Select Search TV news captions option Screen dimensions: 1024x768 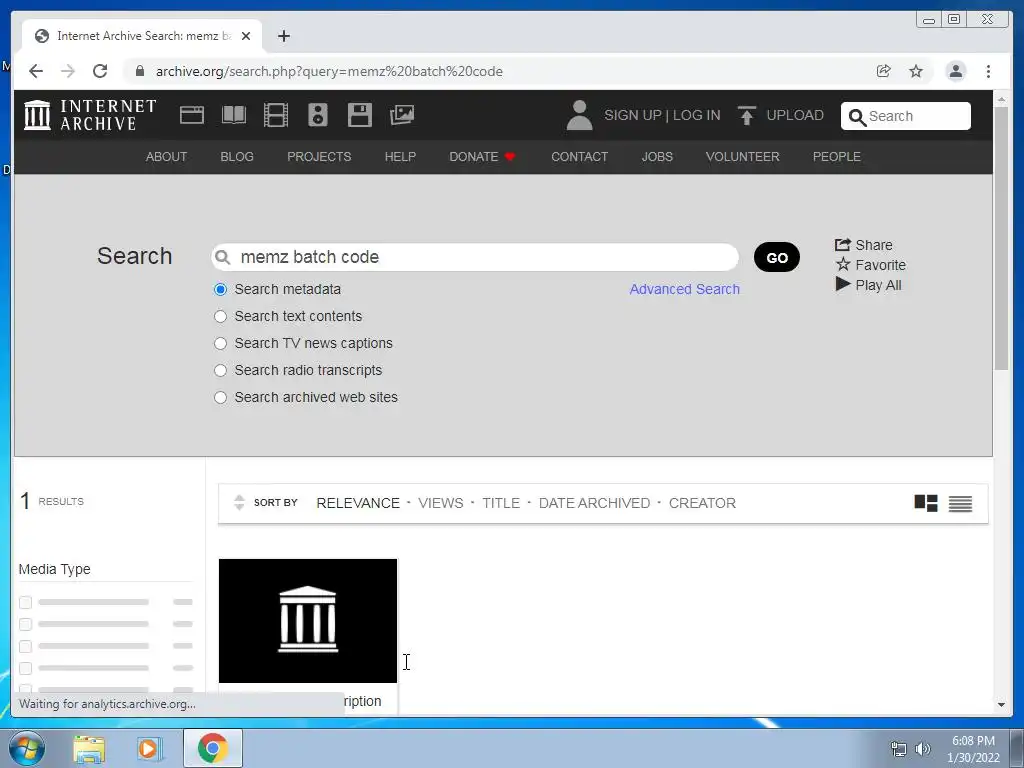coord(221,344)
